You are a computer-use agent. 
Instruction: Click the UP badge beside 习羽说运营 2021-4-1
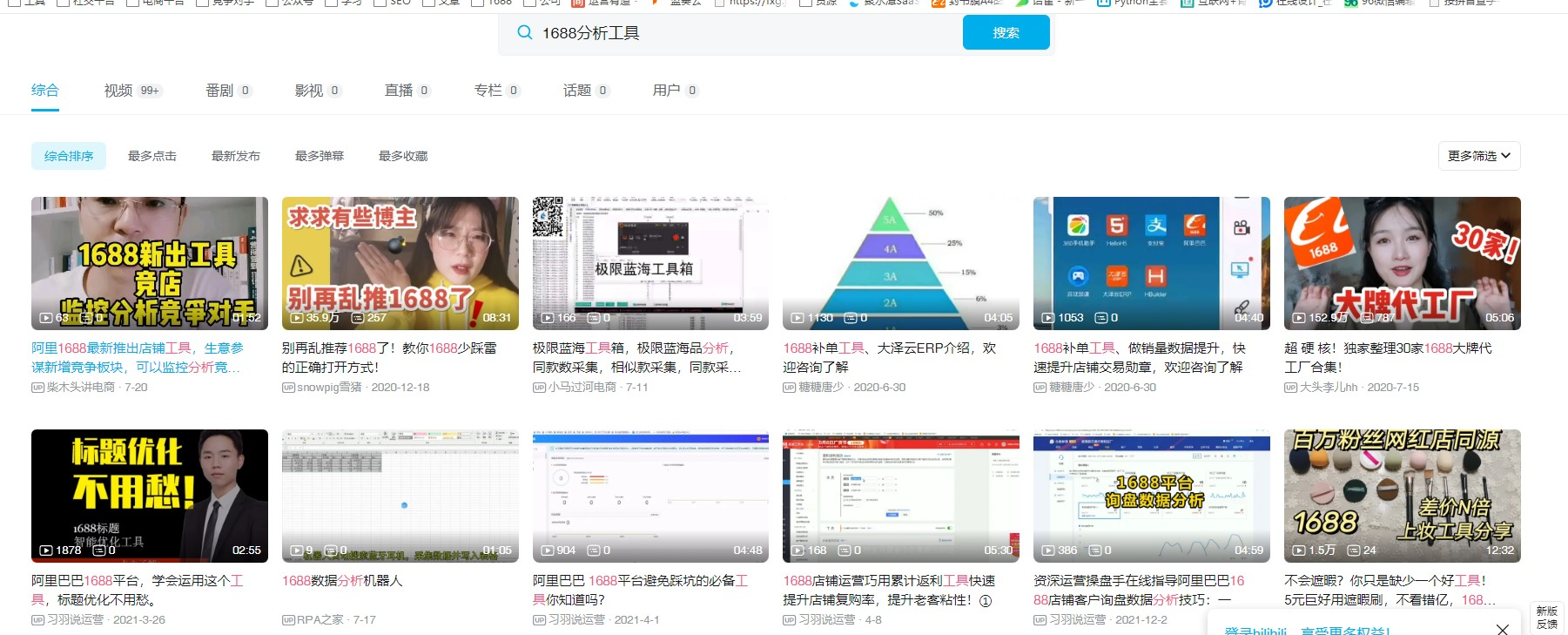tap(539, 620)
